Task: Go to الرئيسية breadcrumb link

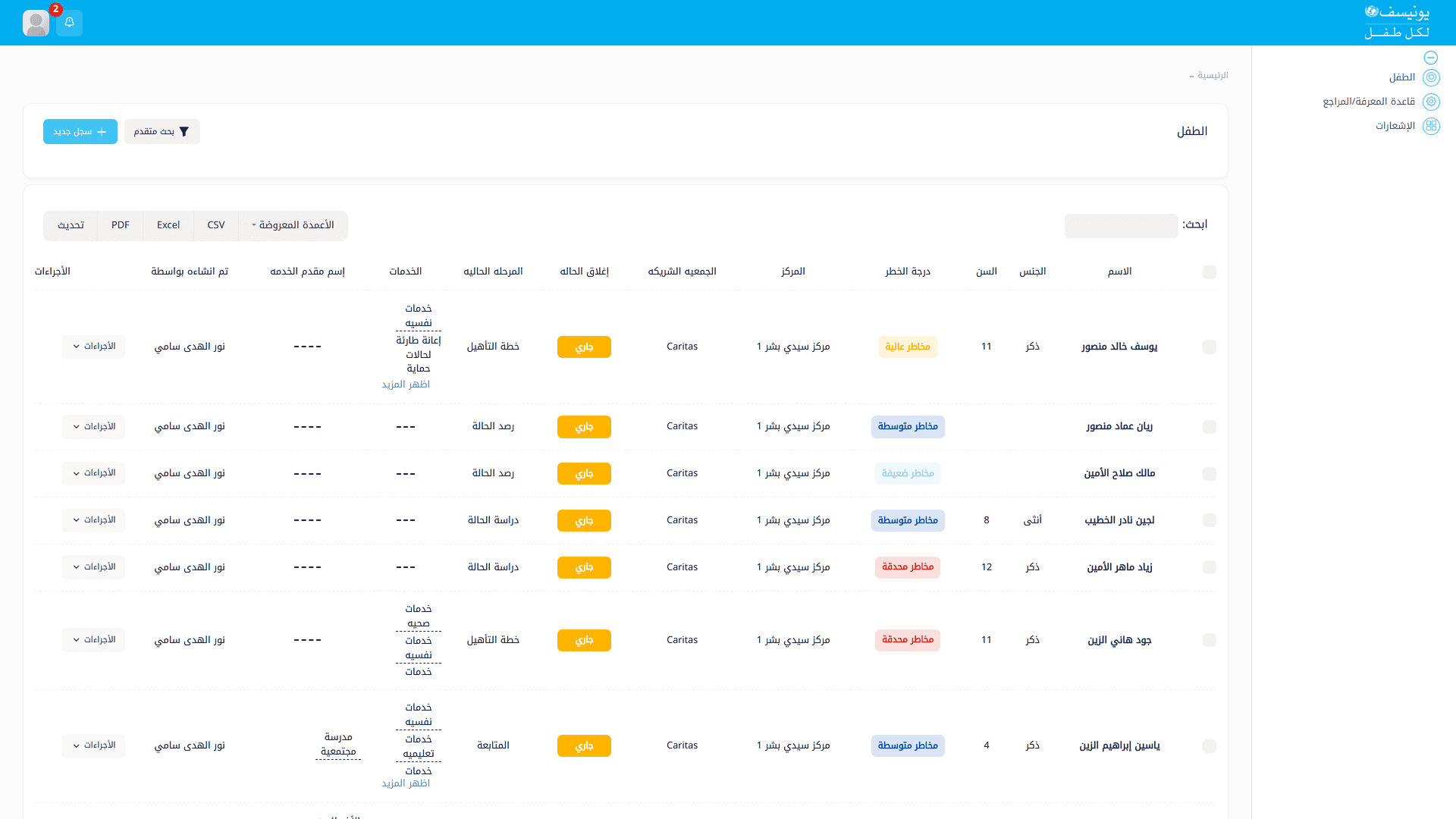Action: coord(1213,75)
